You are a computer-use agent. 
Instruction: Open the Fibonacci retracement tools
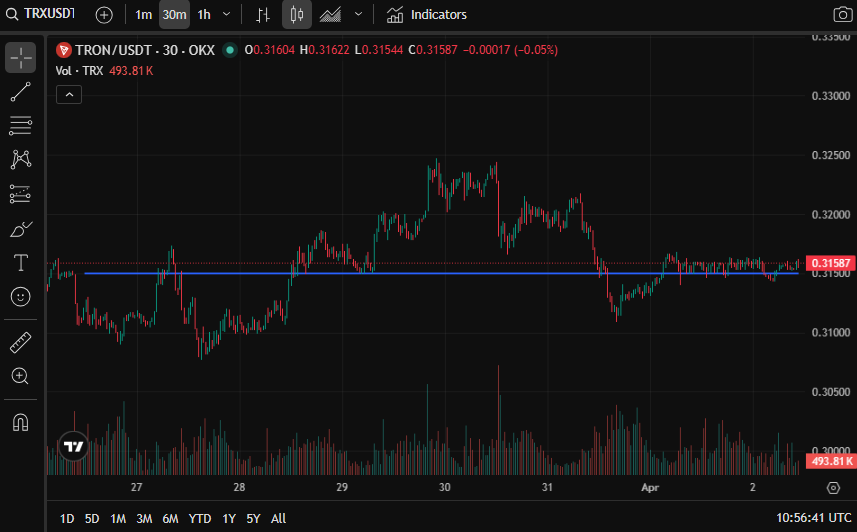click(x=21, y=126)
